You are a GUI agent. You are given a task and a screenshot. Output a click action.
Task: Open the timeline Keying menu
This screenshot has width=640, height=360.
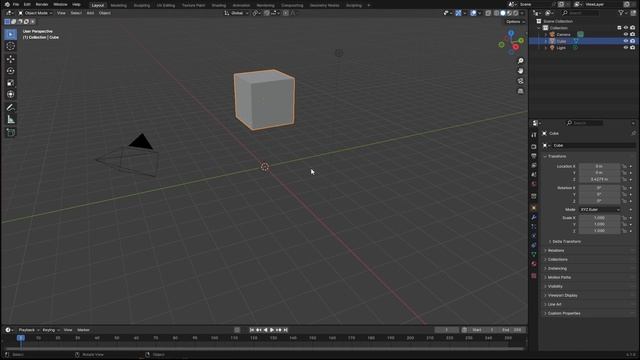click(x=51, y=330)
